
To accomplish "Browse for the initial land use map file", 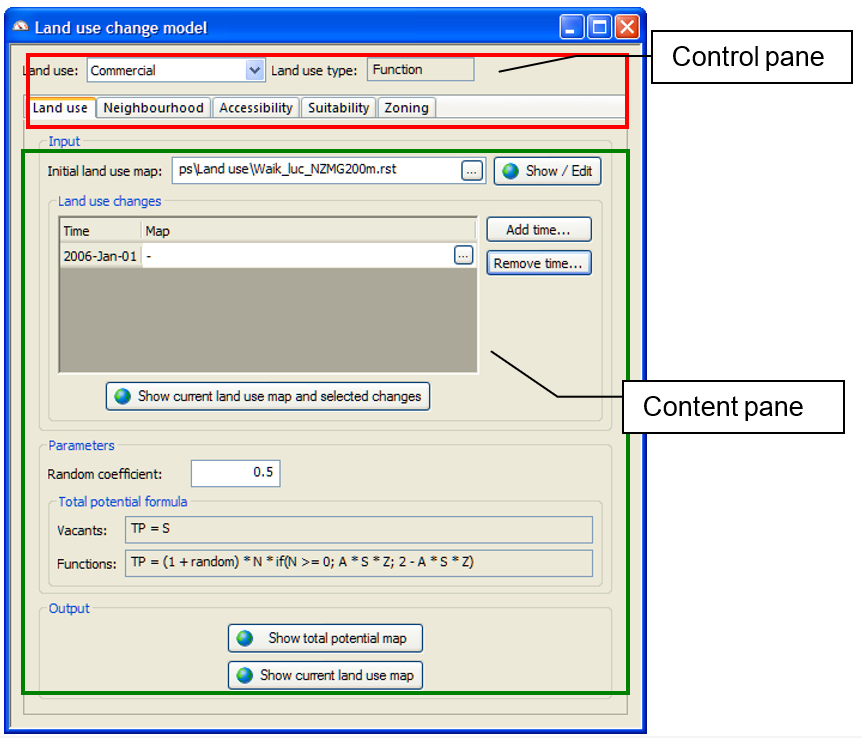I will (472, 171).
